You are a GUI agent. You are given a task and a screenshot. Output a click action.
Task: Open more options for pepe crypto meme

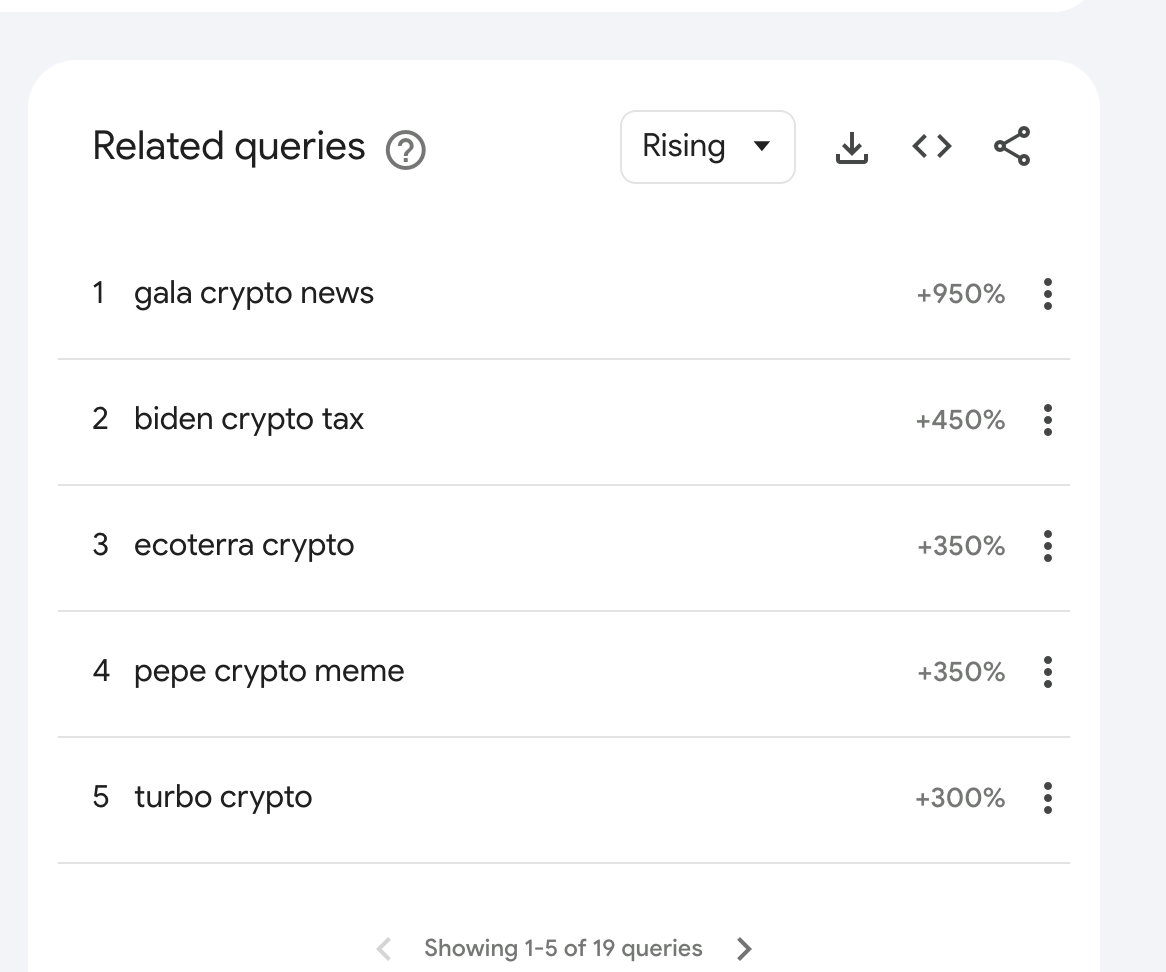pos(1048,672)
